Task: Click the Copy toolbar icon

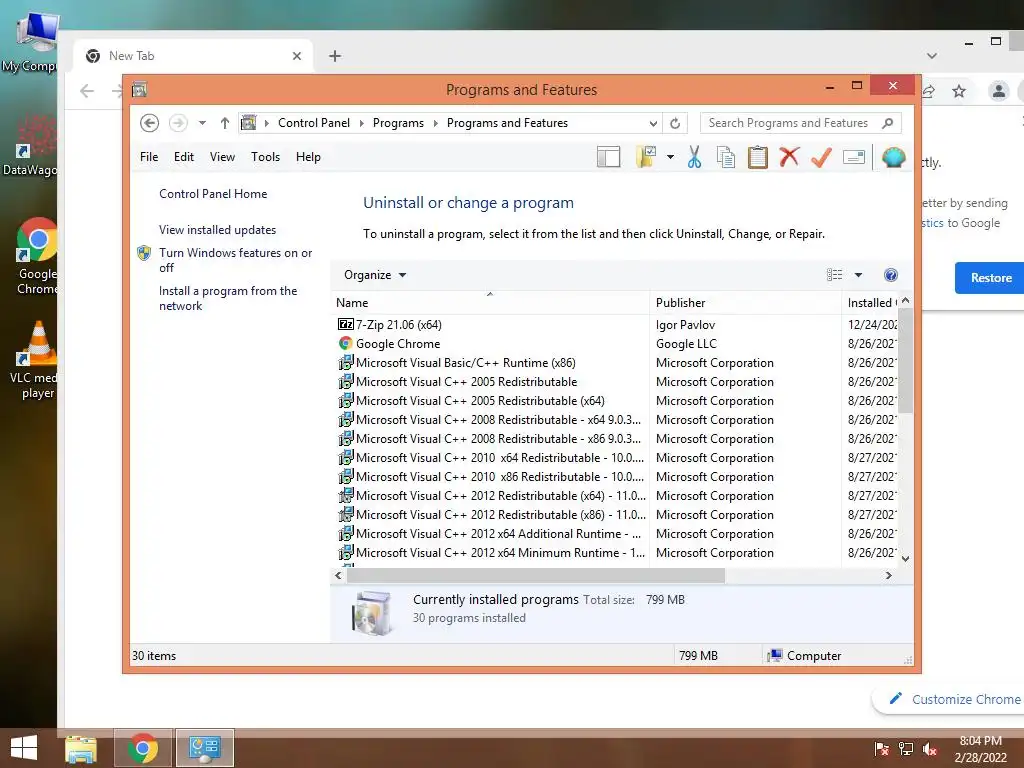Action: tap(726, 157)
